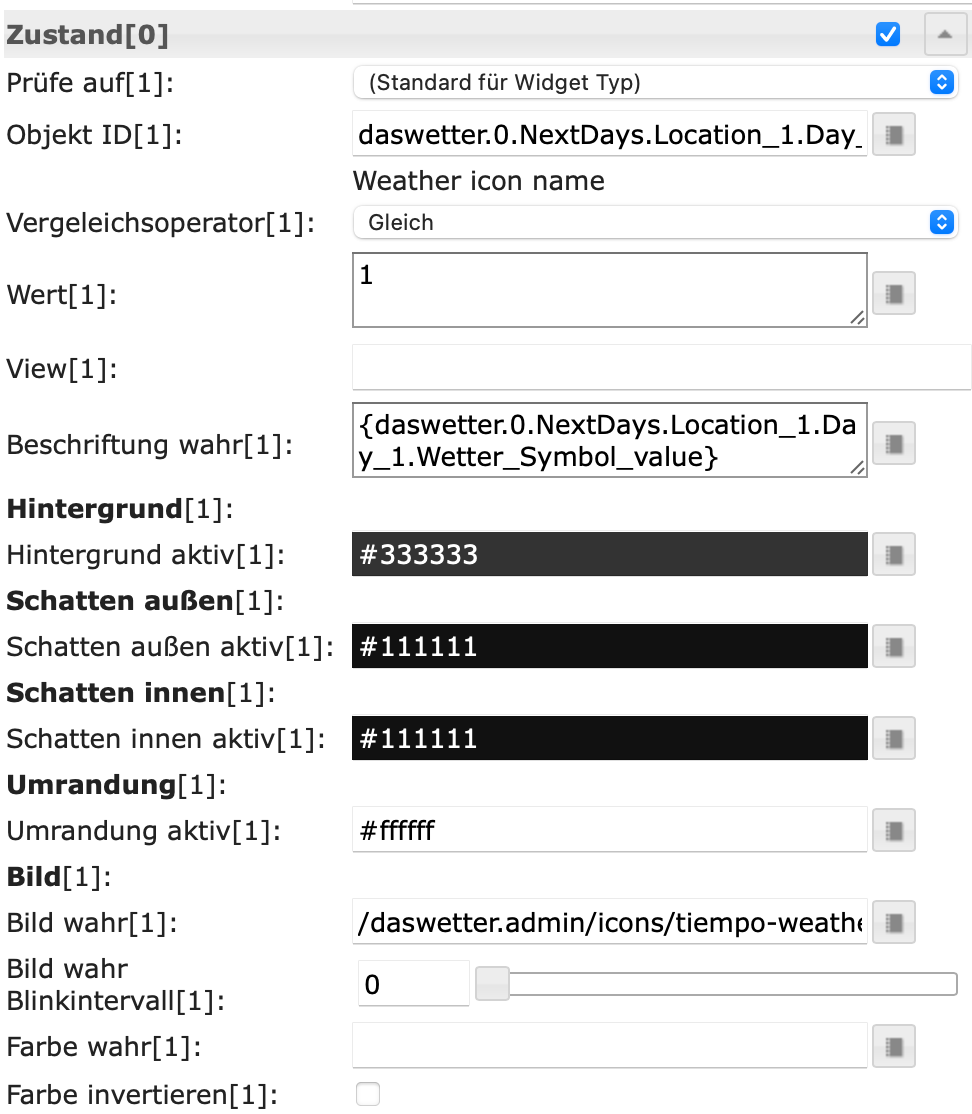
Task: Open the Vergleichsoperator dropdown
Action: (655, 222)
